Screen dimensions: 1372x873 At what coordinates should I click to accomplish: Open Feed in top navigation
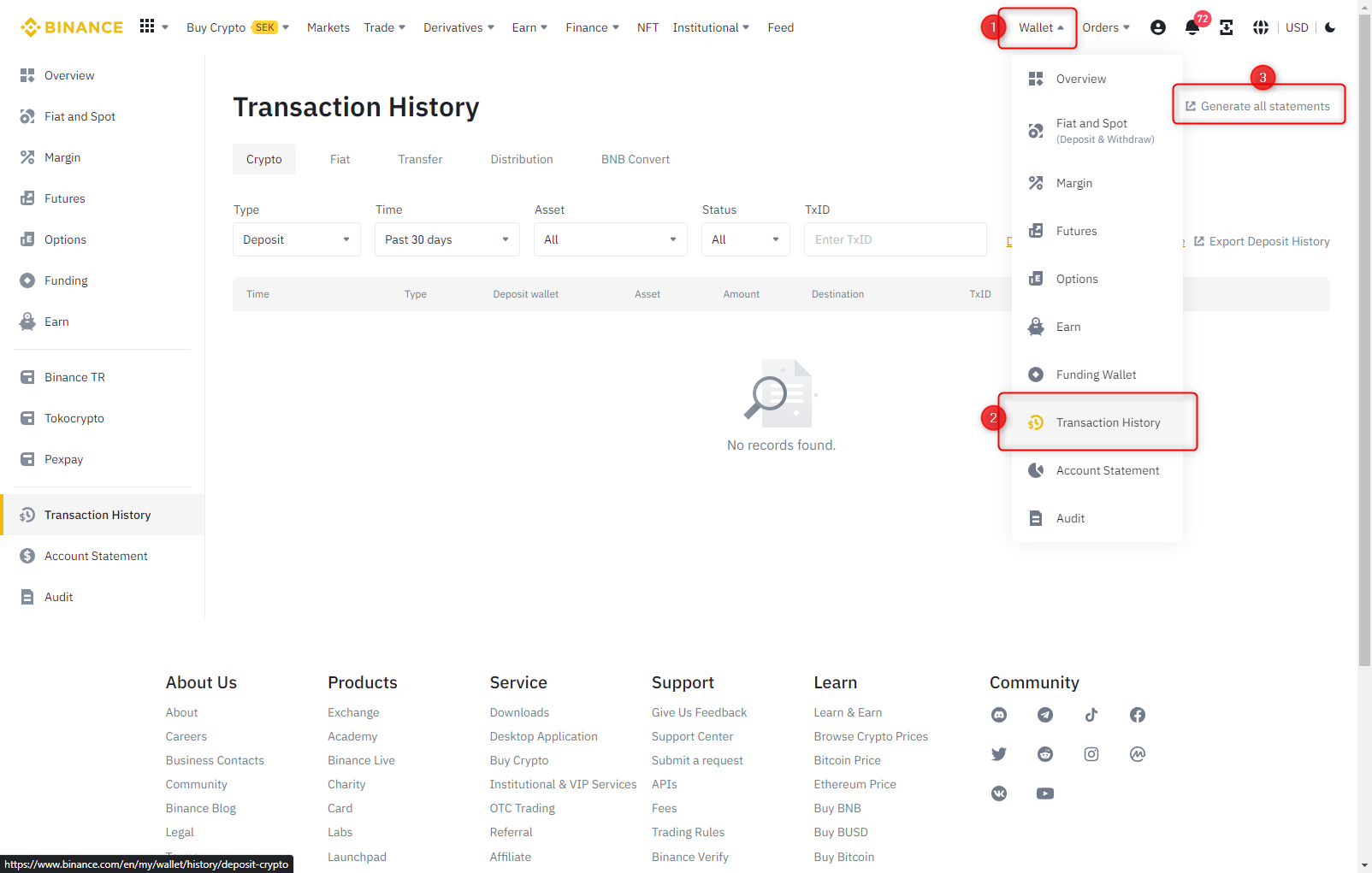point(781,27)
